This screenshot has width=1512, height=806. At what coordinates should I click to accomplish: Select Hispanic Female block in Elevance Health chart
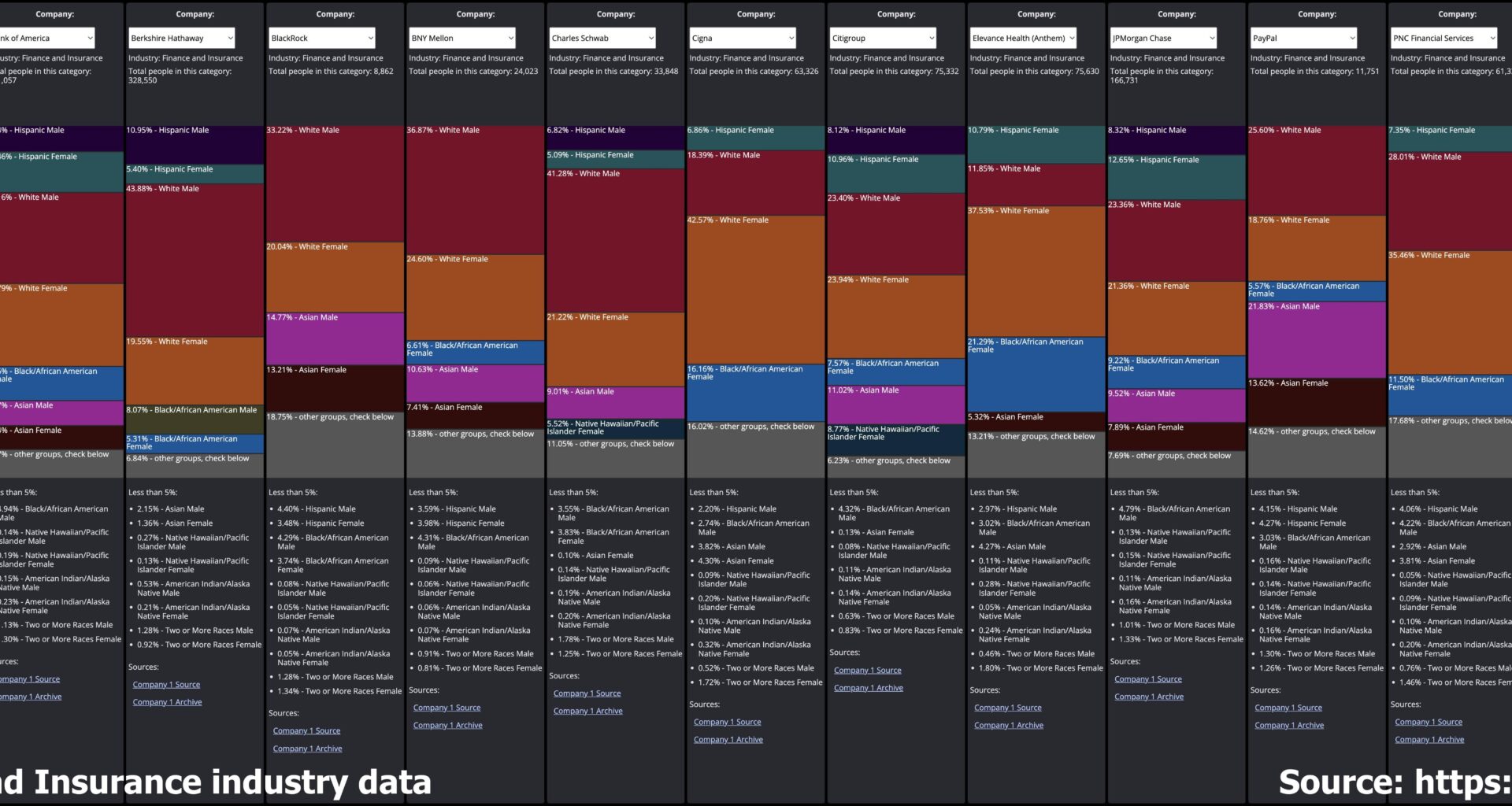[1036, 143]
